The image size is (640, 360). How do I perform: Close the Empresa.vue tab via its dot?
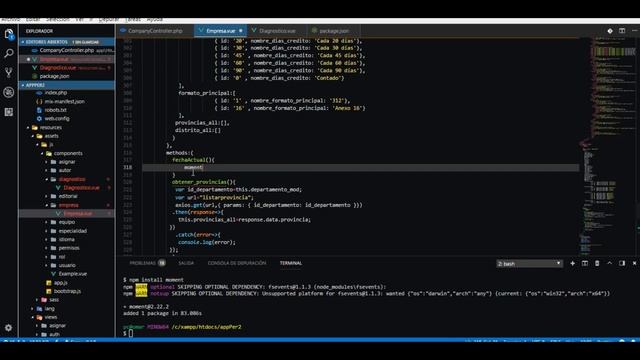click(x=241, y=31)
